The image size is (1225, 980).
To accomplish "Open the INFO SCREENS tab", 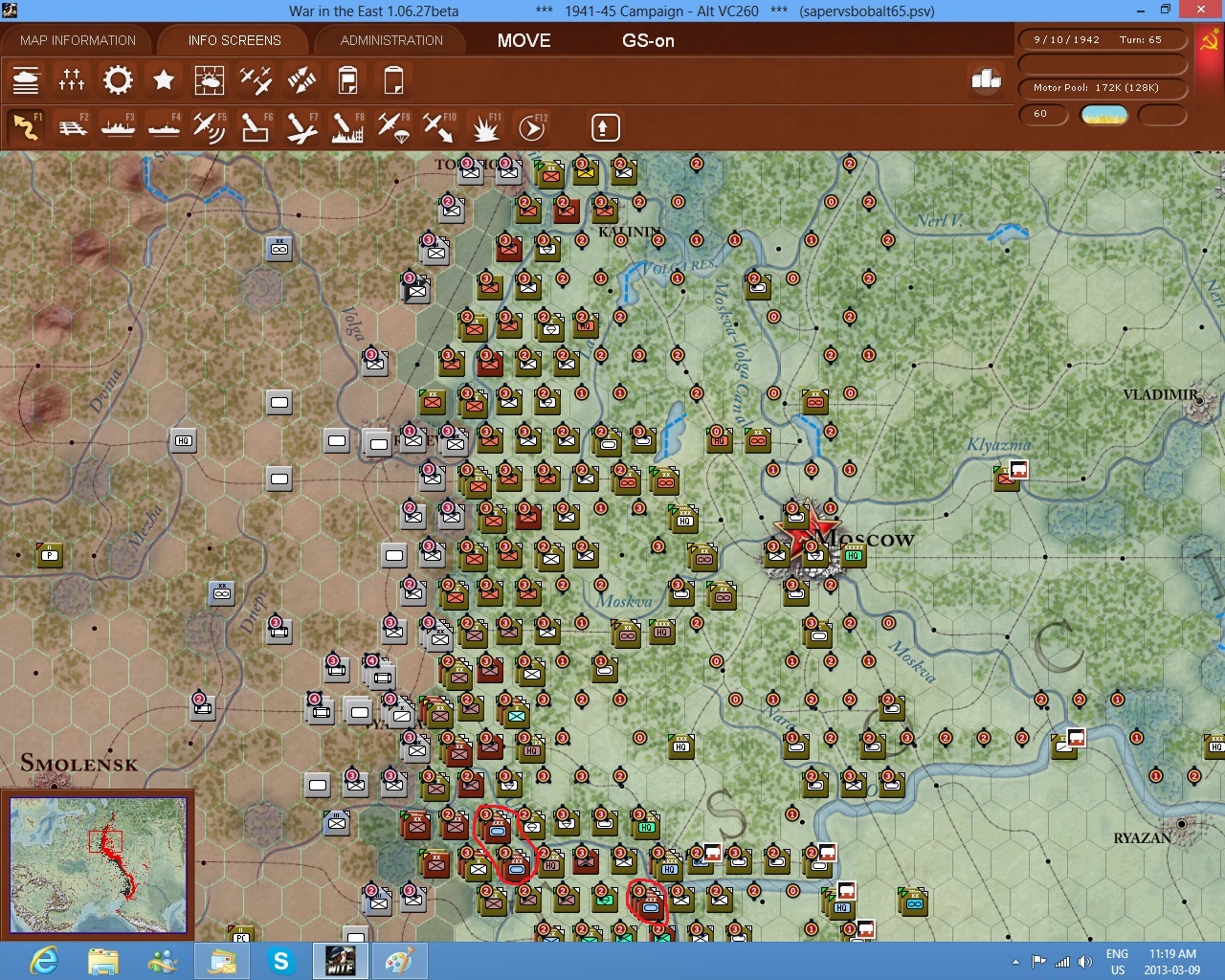I will click(234, 40).
